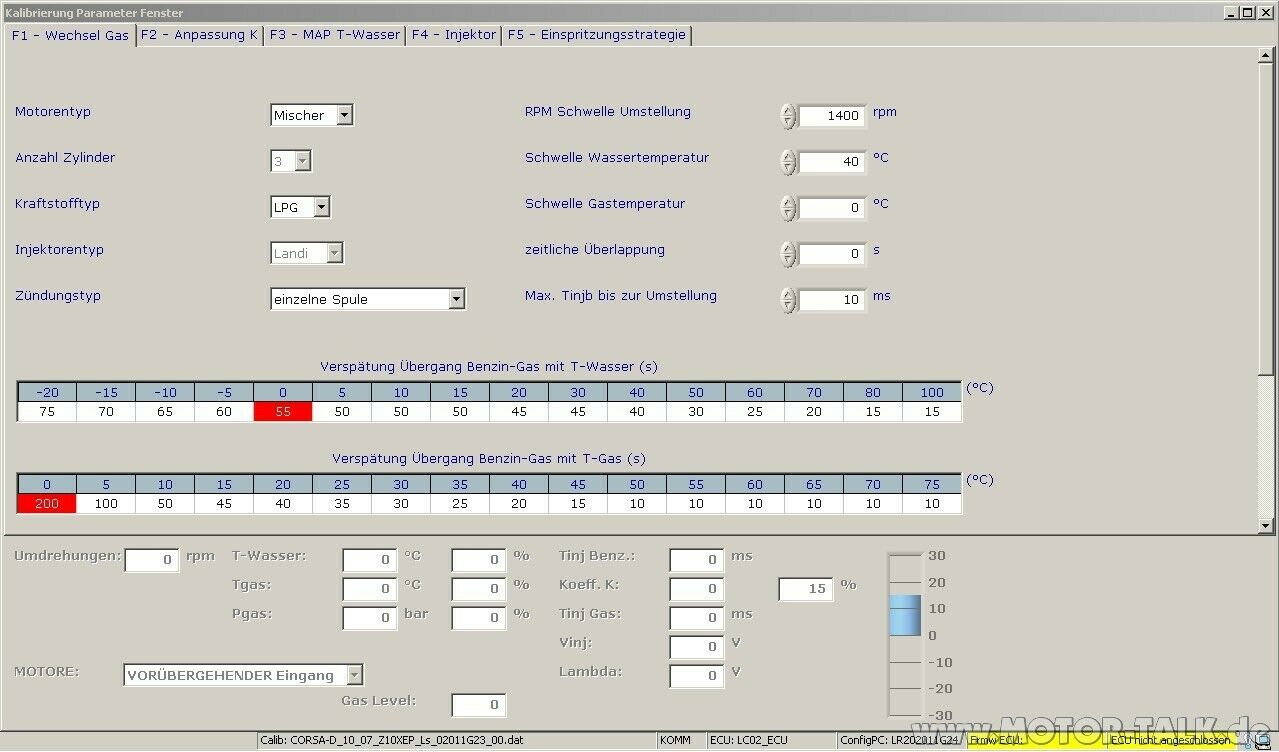The height and width of the screenshot is (752, 1279).
Task: Click the RPM Schwelle field showing 1400
Action: point(832,115)
